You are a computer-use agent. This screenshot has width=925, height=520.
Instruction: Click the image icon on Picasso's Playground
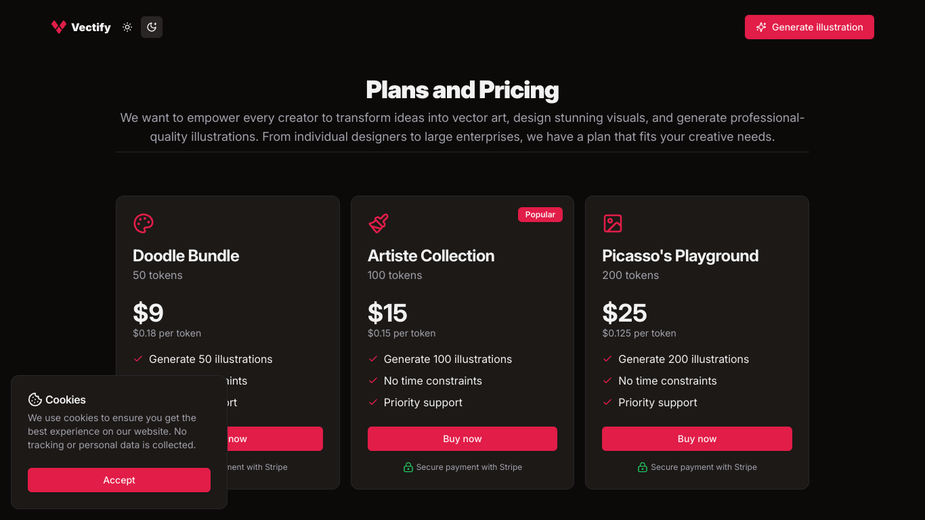[x=612, y=223]
